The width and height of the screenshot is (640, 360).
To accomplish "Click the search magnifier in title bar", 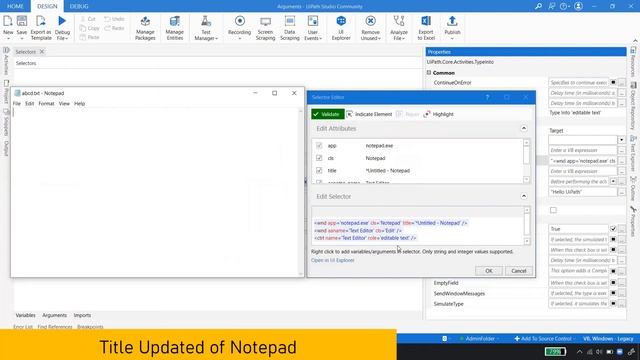I will coord(538,6).
